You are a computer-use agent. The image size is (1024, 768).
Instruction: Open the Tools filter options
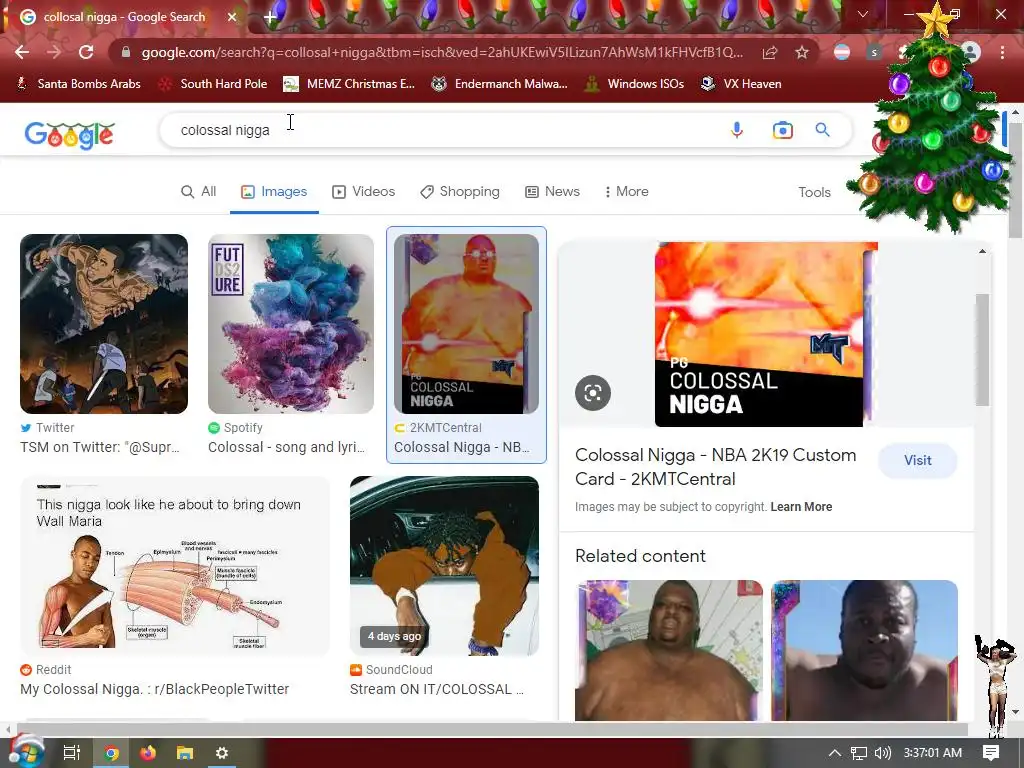814,192
